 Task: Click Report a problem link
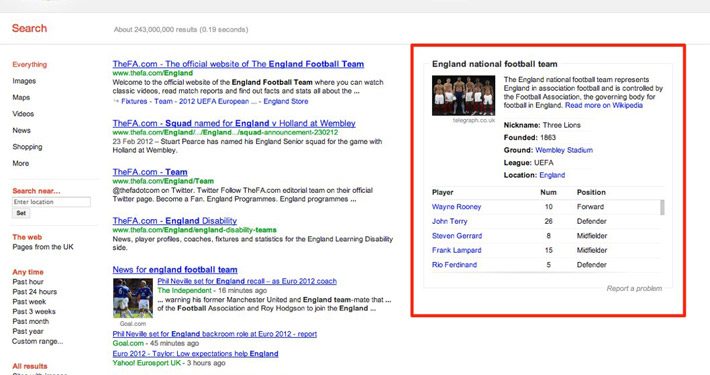[634, 288]
